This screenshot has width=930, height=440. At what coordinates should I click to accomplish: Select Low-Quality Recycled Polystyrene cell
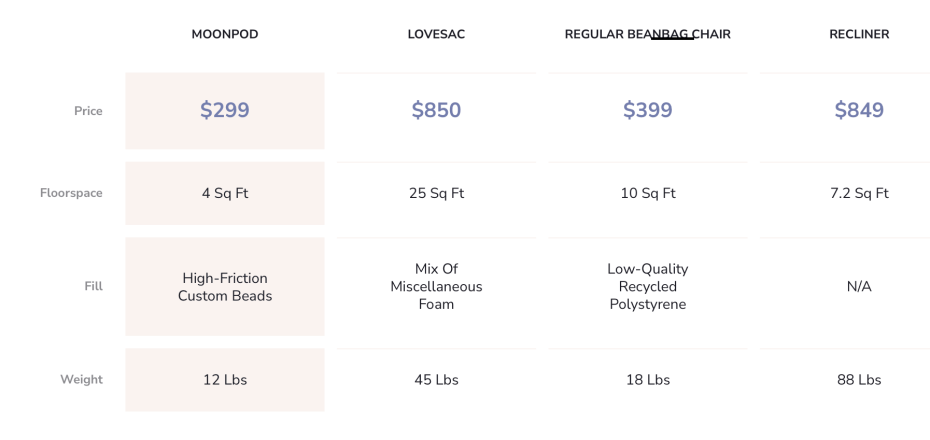click(x=648, y=286)
